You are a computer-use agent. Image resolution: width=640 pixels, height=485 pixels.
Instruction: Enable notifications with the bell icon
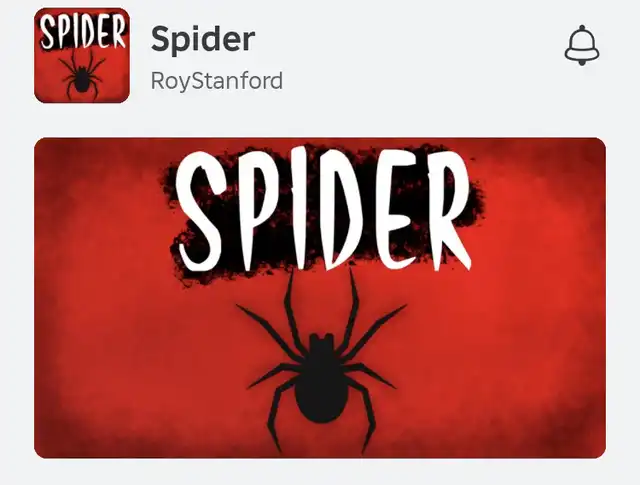582,45
